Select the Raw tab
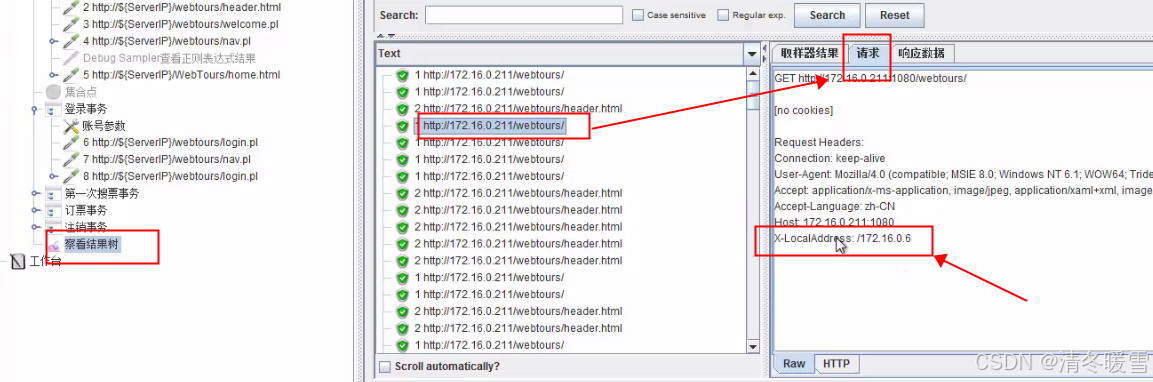1153x382 pixels. click(x=793, y=364)
